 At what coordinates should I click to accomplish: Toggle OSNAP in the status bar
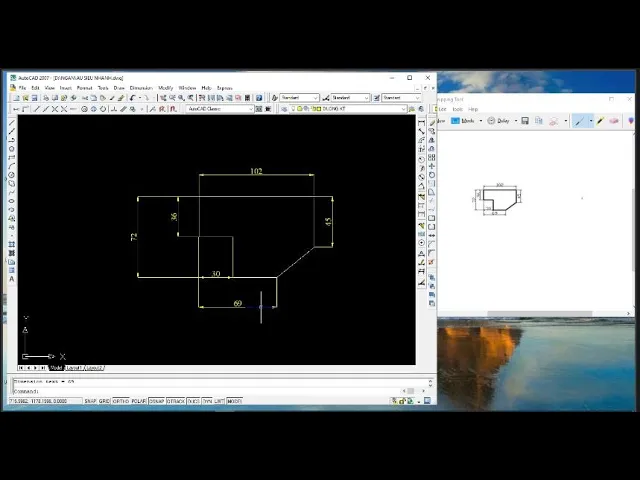(157, 401)
